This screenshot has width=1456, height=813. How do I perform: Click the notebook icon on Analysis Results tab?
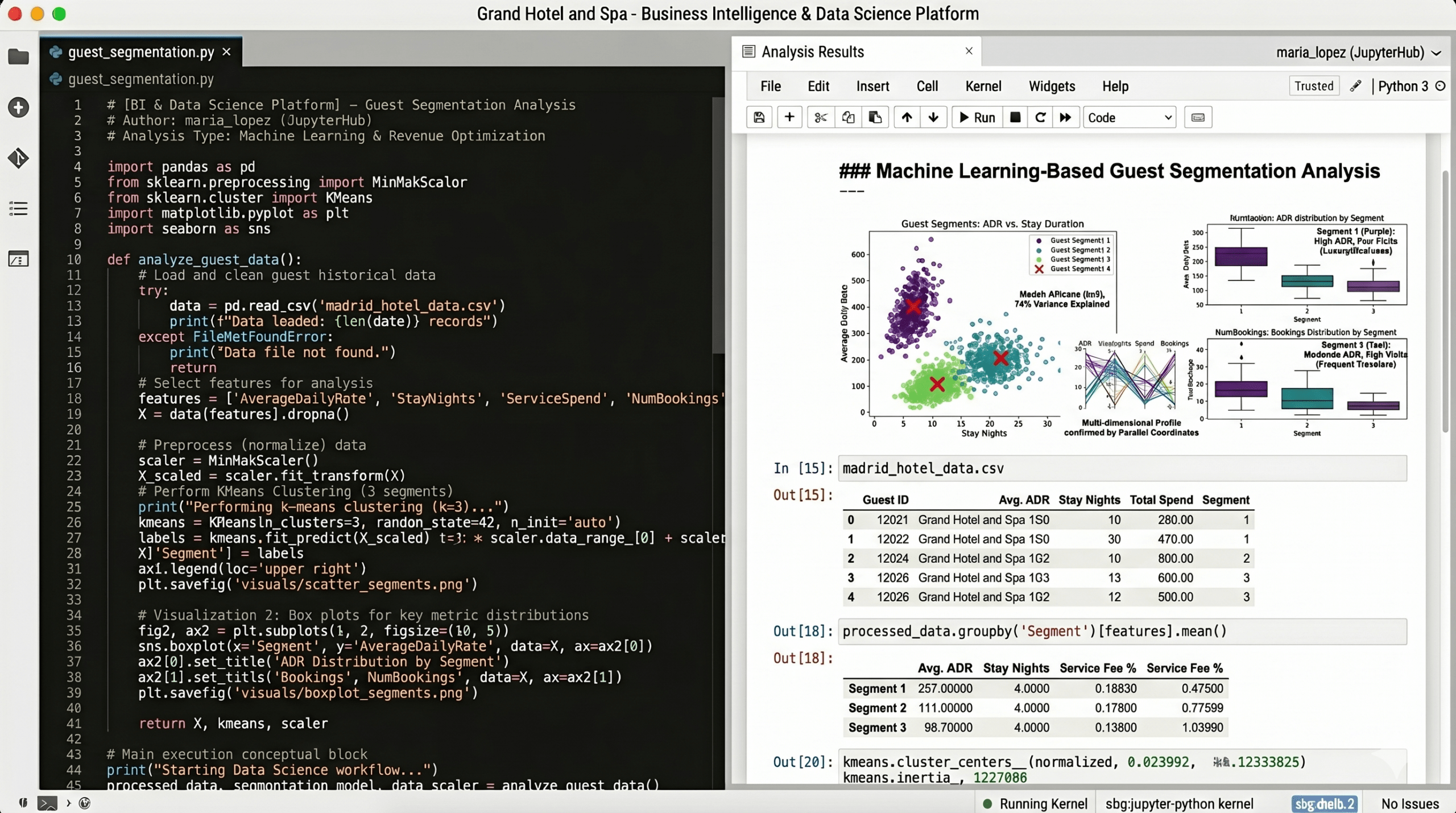click(x=748, y=52)
